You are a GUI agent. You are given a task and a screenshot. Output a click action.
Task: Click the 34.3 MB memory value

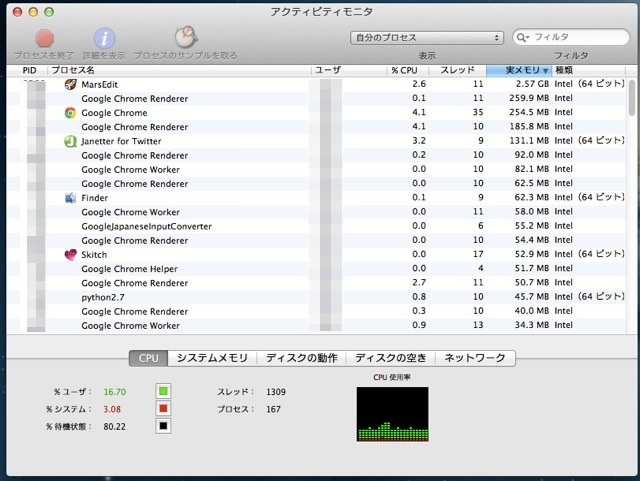[532, 325]
